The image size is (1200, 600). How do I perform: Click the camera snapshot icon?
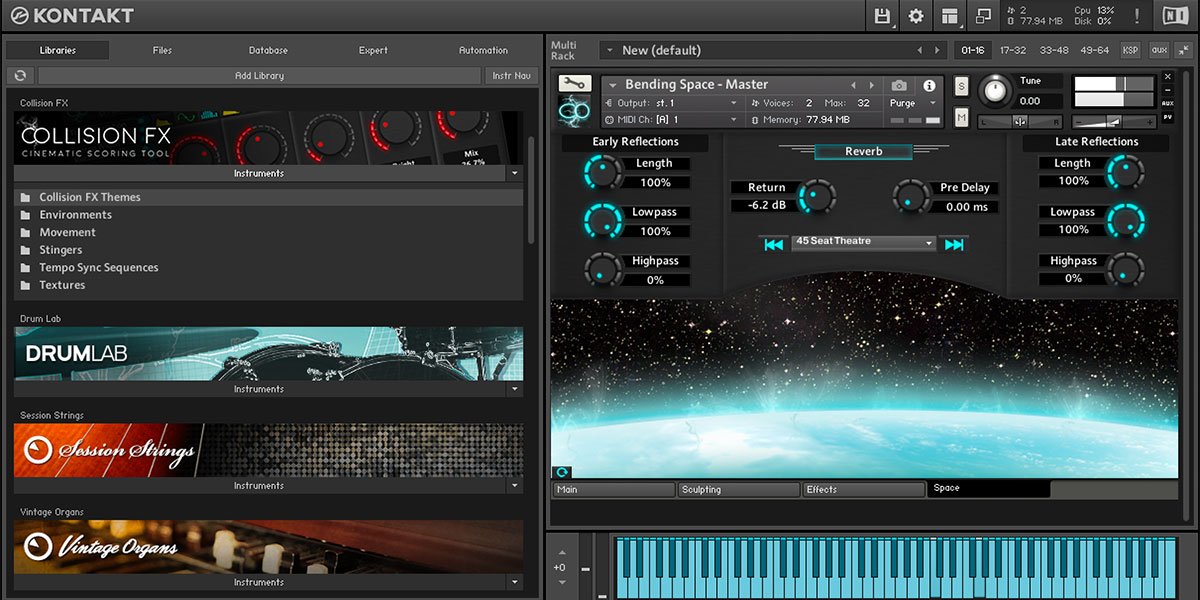point(899,86)
